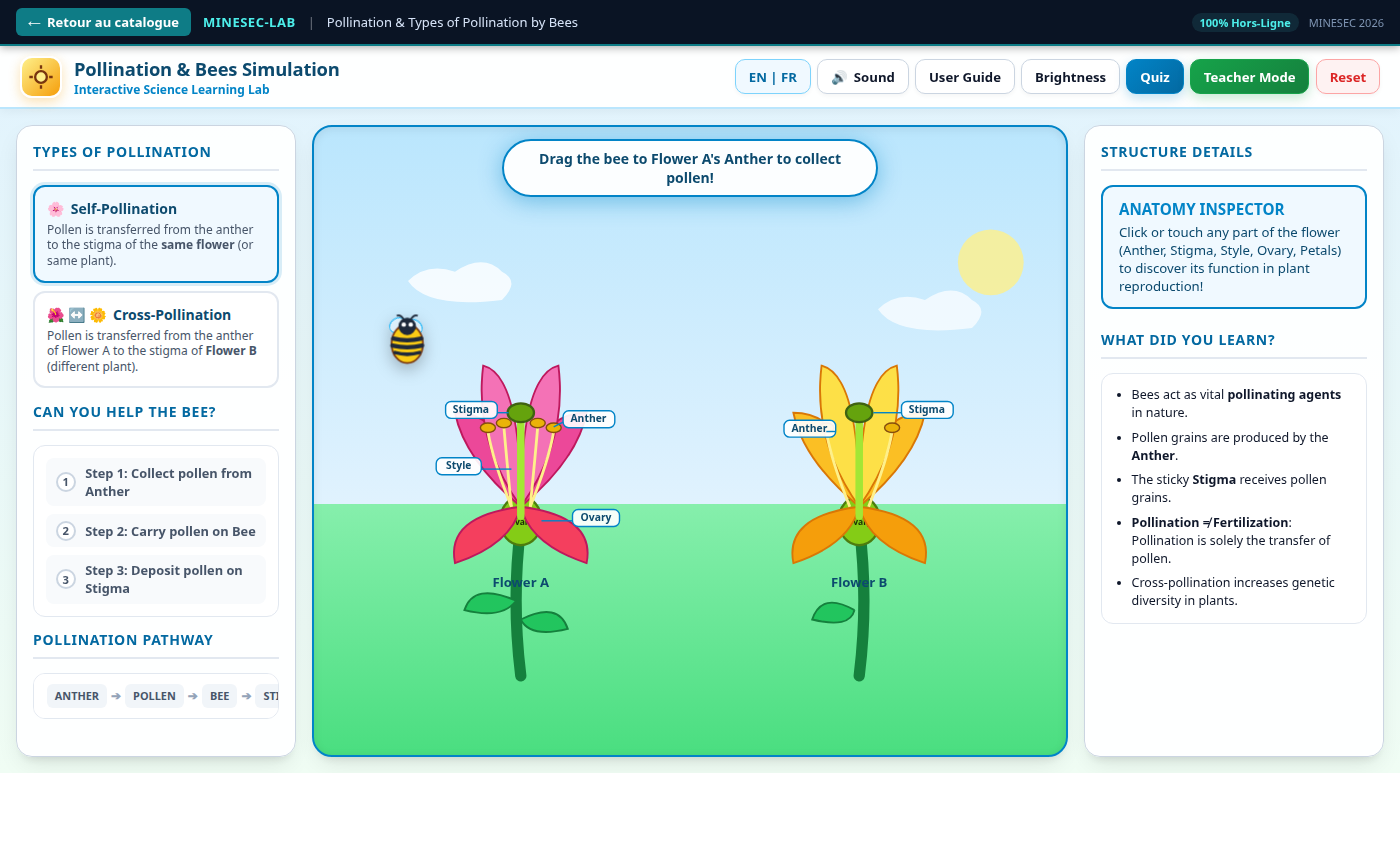The width and height of the screenshot is (1400, 860).
Task: Click "Step 1: Collect pollen from Anther"
Action: point(156,482)
